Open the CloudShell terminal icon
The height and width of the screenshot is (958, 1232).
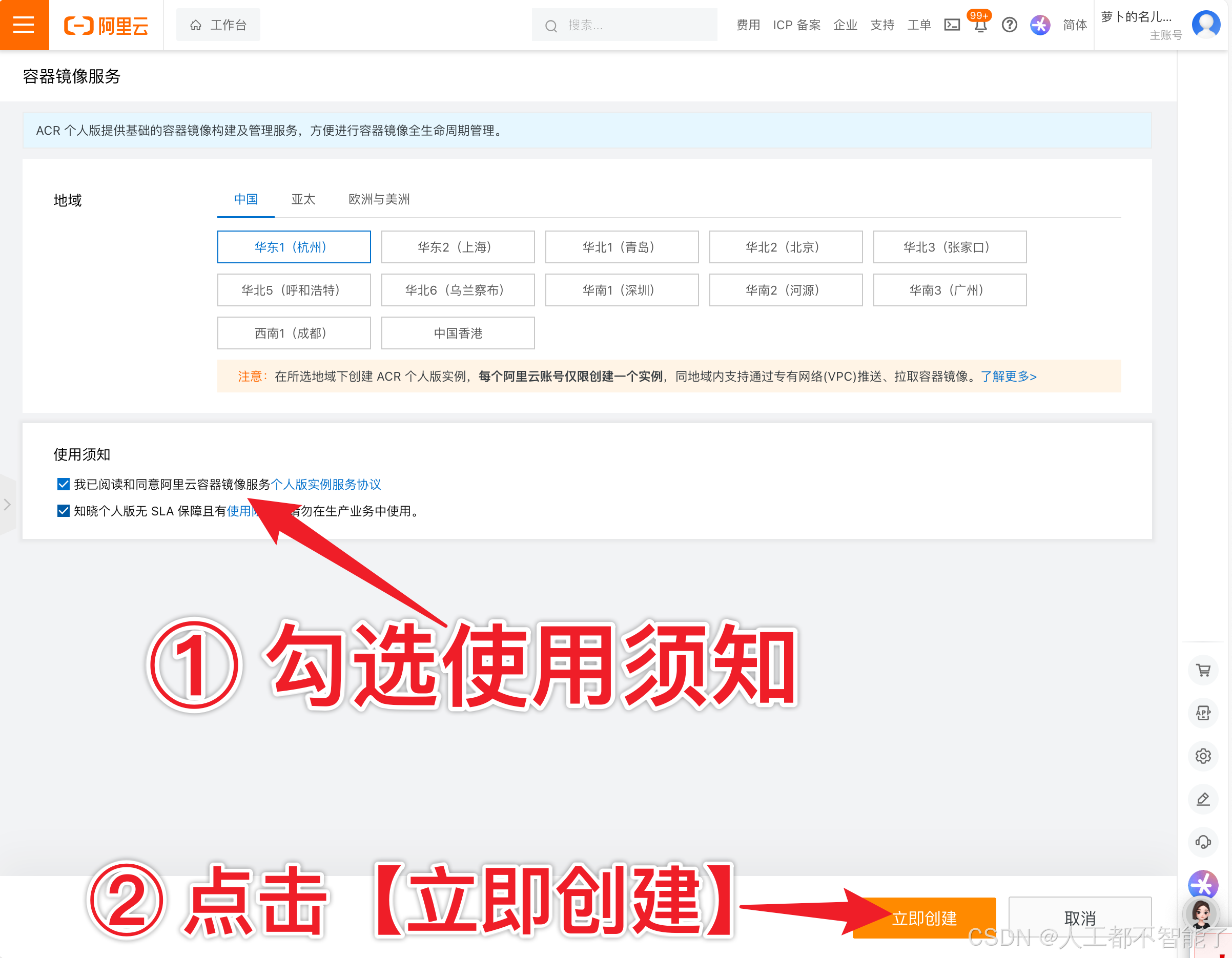coord(952,25)
